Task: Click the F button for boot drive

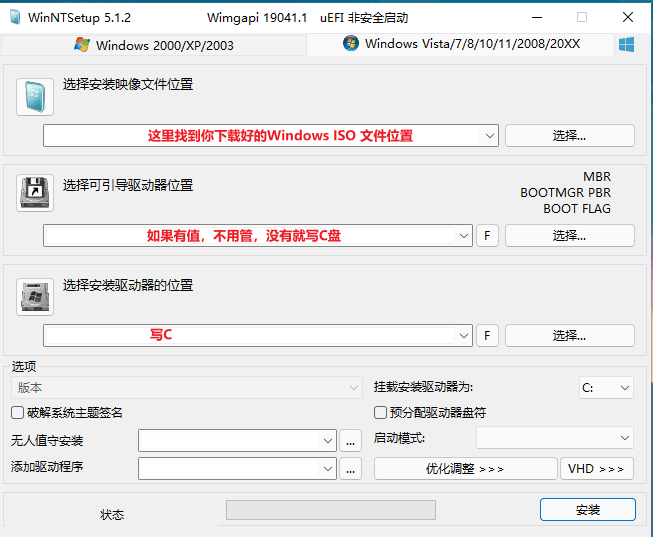Action: tap(487, 236)
